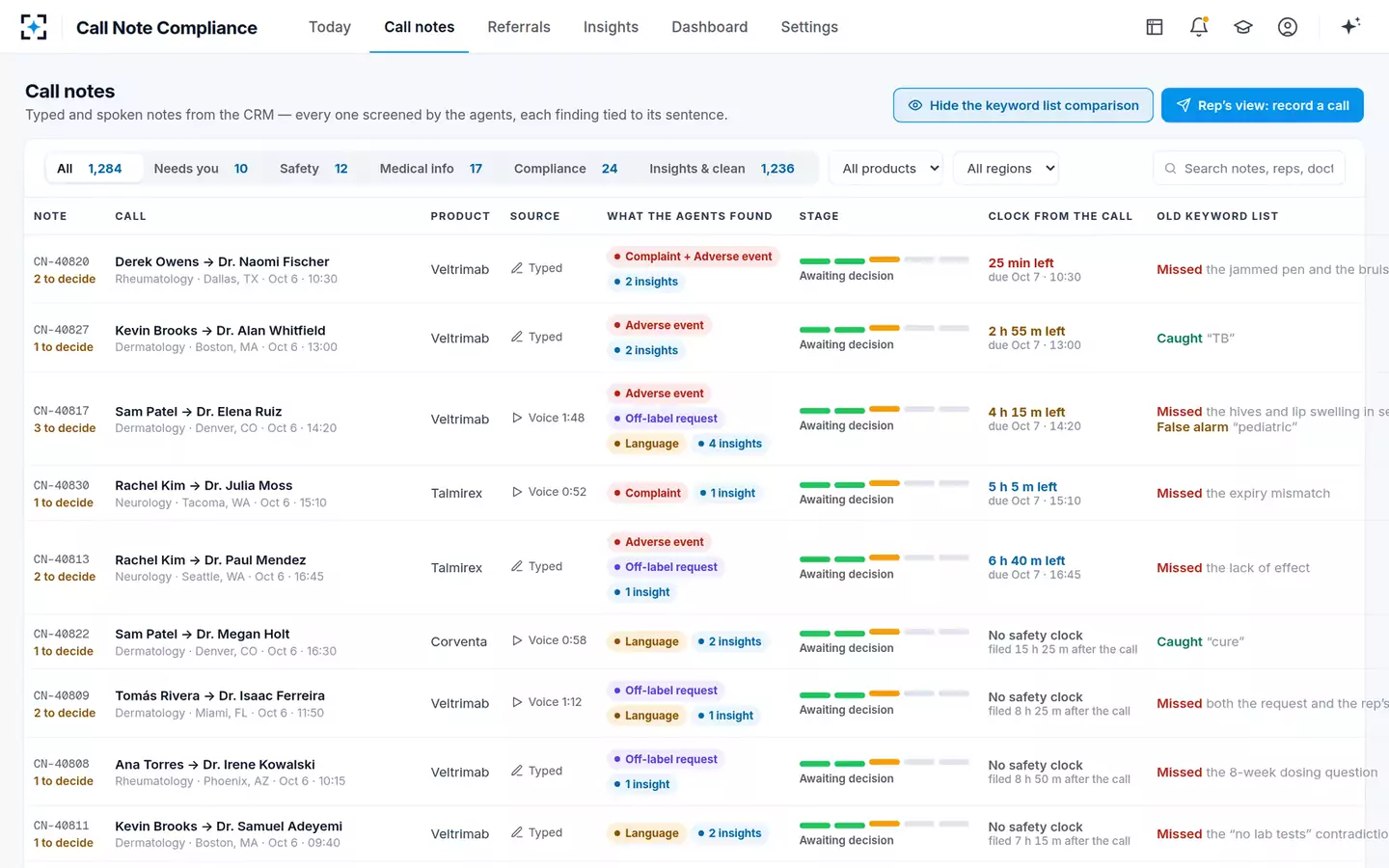Screen dimensions: 1389x868
Task: Click the Typed pencil icon for CN-40820
Action: click(x=517, y=268)
